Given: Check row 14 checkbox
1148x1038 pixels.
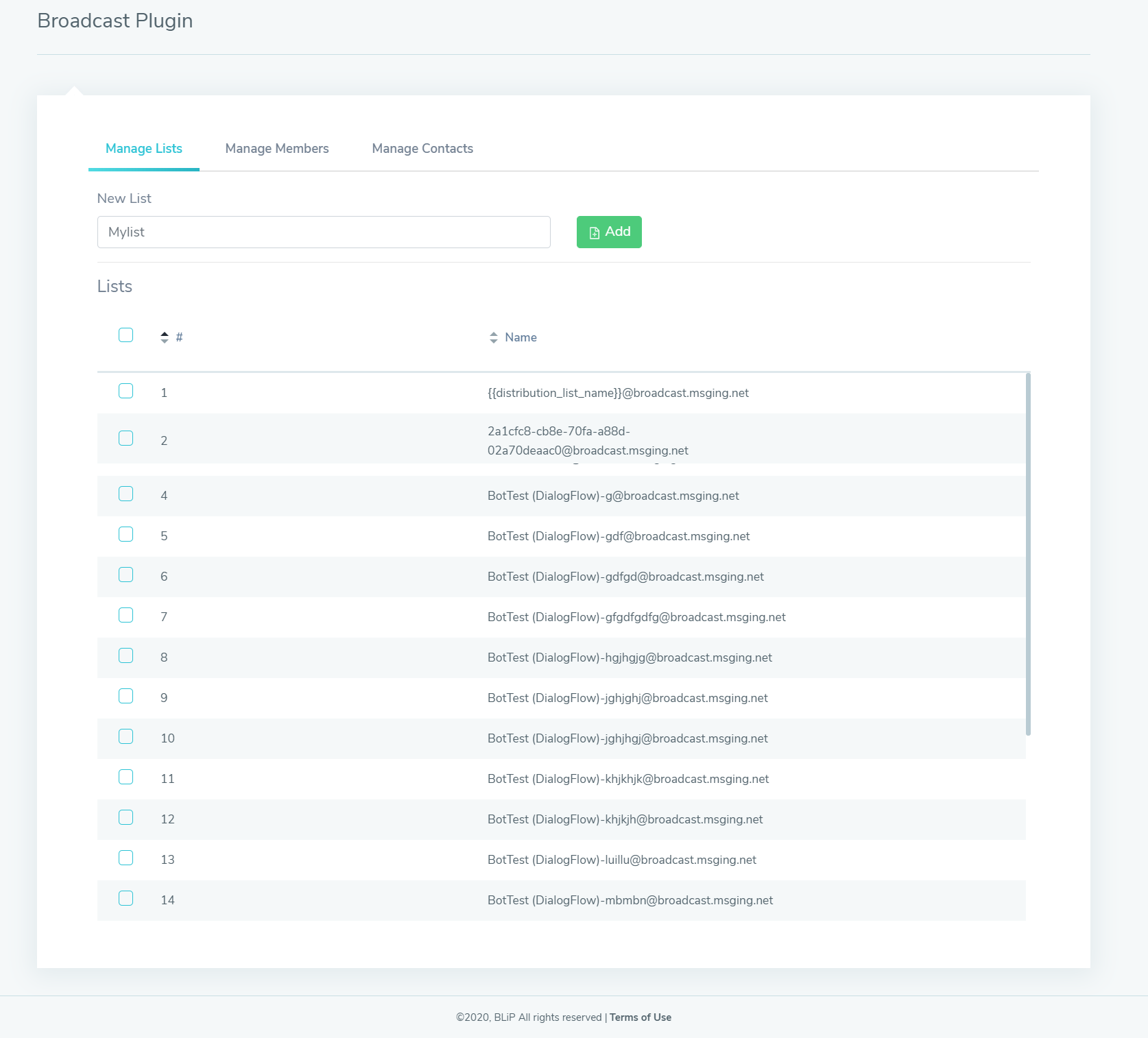Looking at the screenshot, I should [x=125, y=898].
